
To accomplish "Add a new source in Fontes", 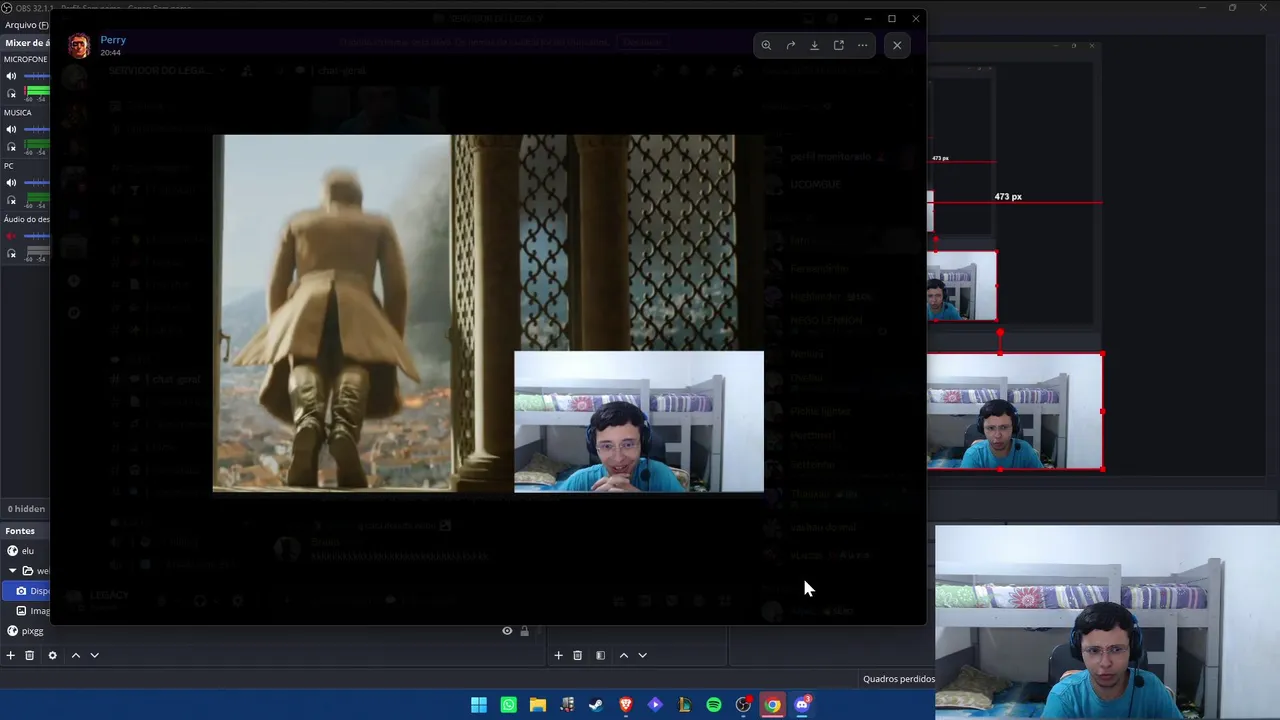I will [11, 655].
